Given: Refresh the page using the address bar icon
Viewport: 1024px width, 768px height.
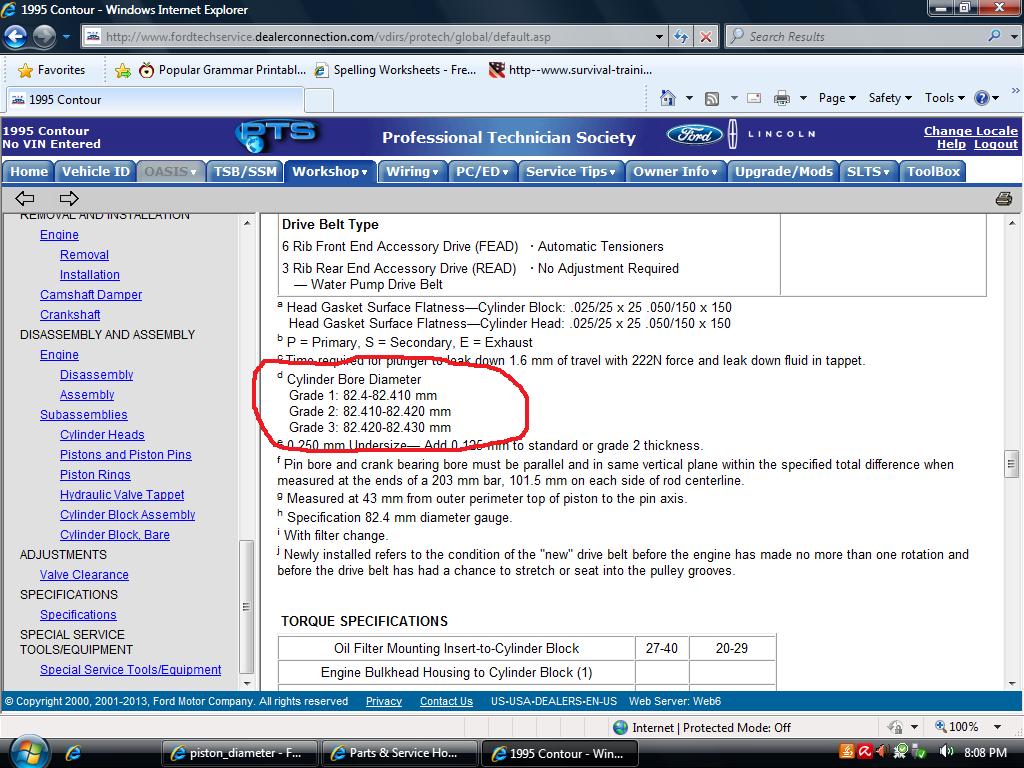Looking at the screenshot, I should [680, 37].
